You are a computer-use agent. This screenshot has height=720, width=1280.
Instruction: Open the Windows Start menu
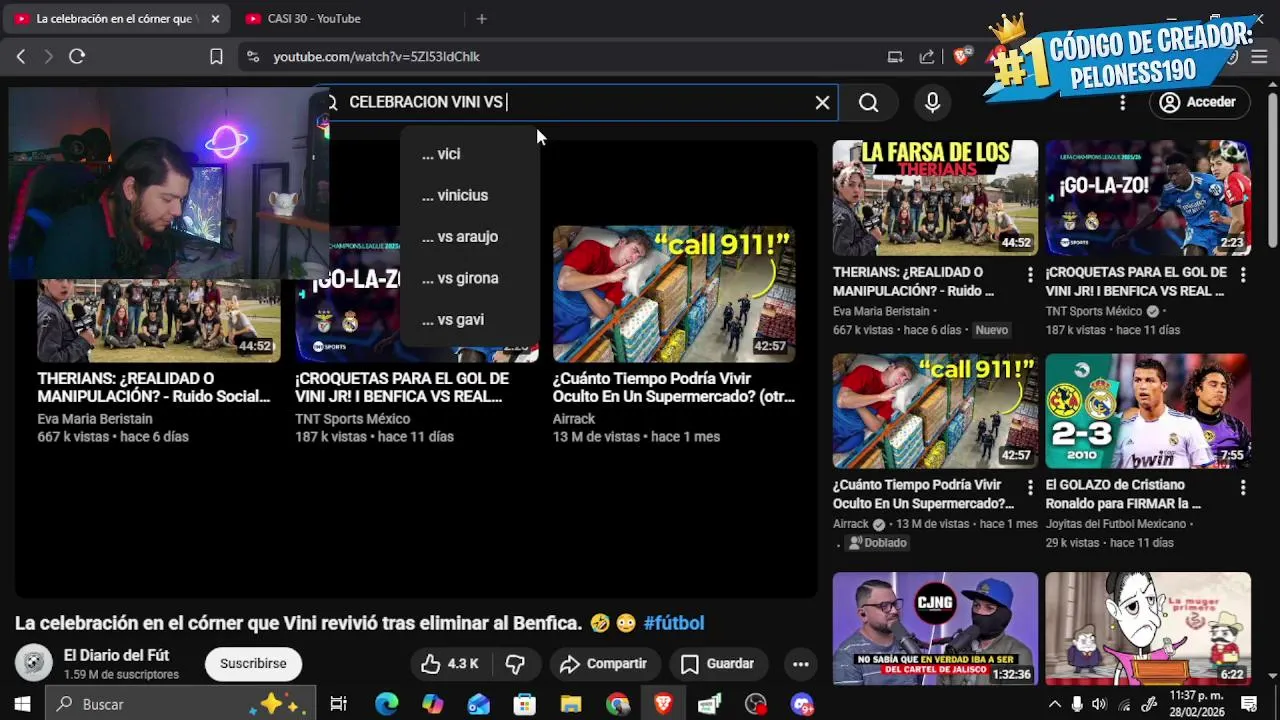coord(22,705)
